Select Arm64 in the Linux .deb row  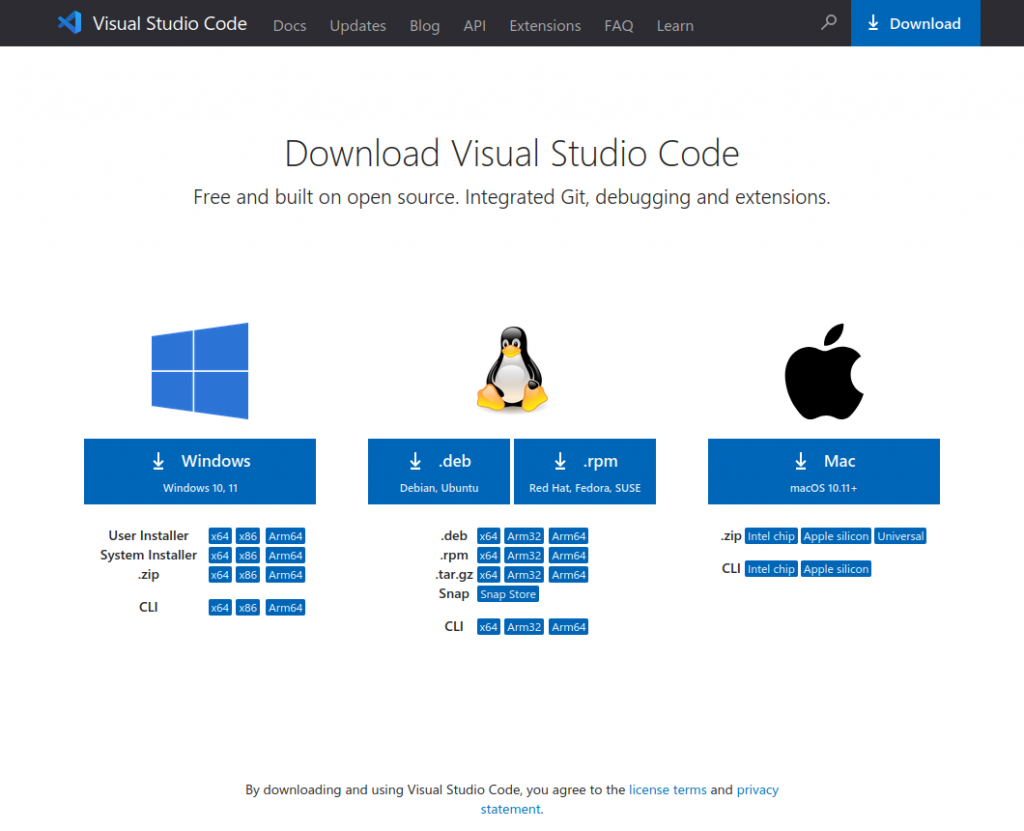(x=569, y=536)
